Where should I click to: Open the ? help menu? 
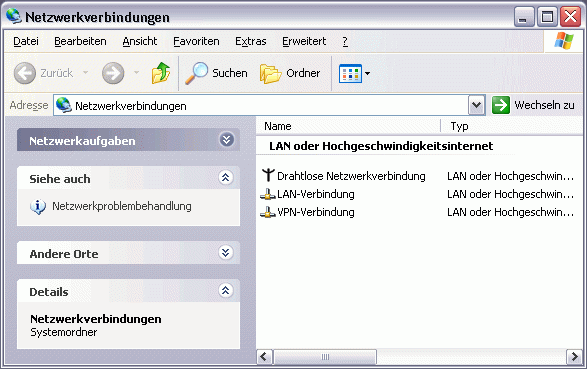tap(345, 41)
